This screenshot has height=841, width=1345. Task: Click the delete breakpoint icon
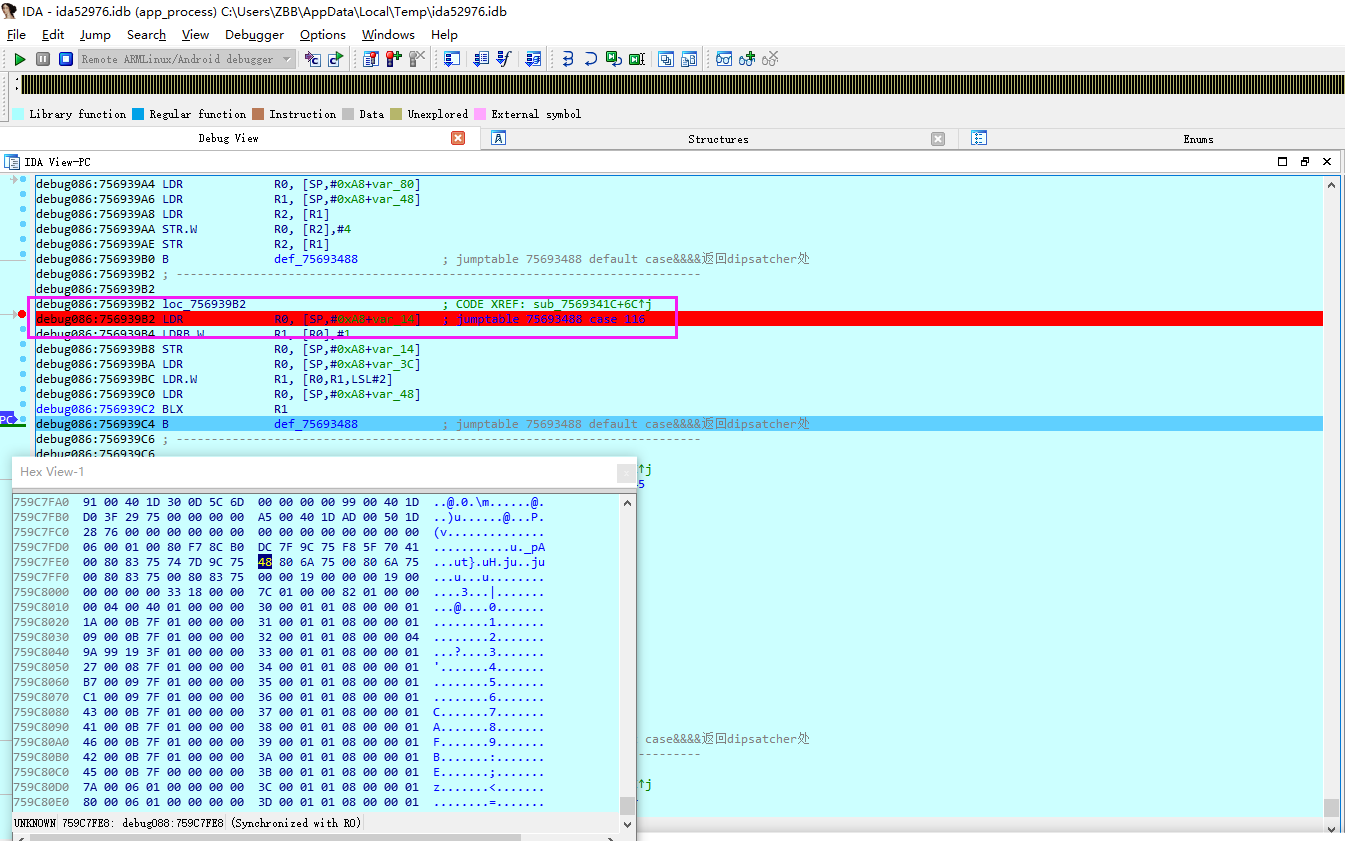(x=417, y=59)
